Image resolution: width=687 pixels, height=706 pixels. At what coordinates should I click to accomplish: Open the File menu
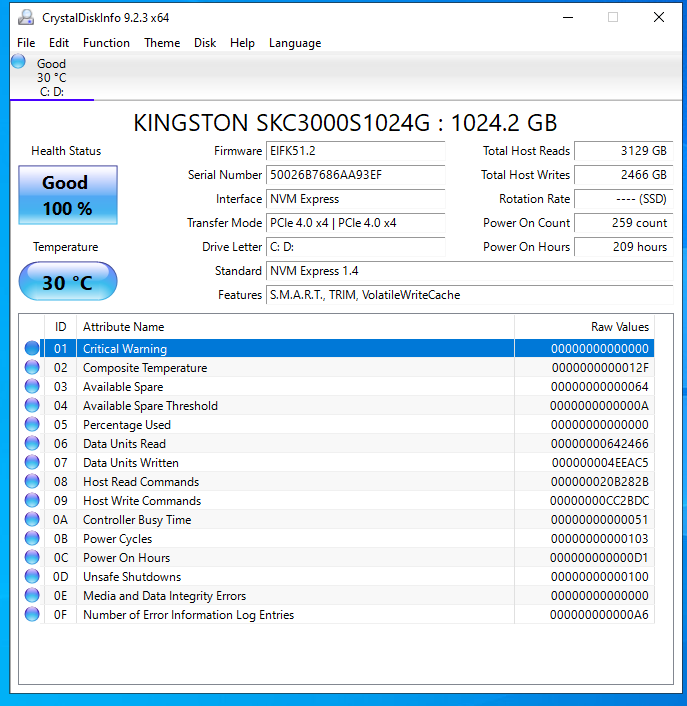[26, 43]
